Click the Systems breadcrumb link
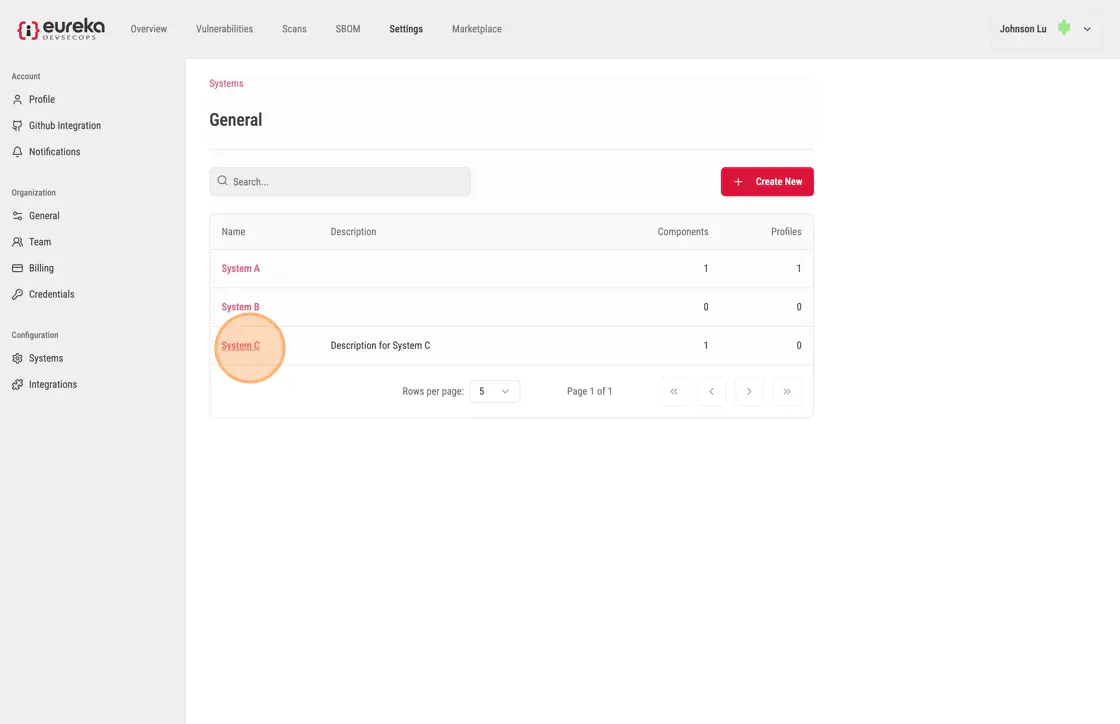The width and height of the screenshot is (1120, 724). point(226,84)
